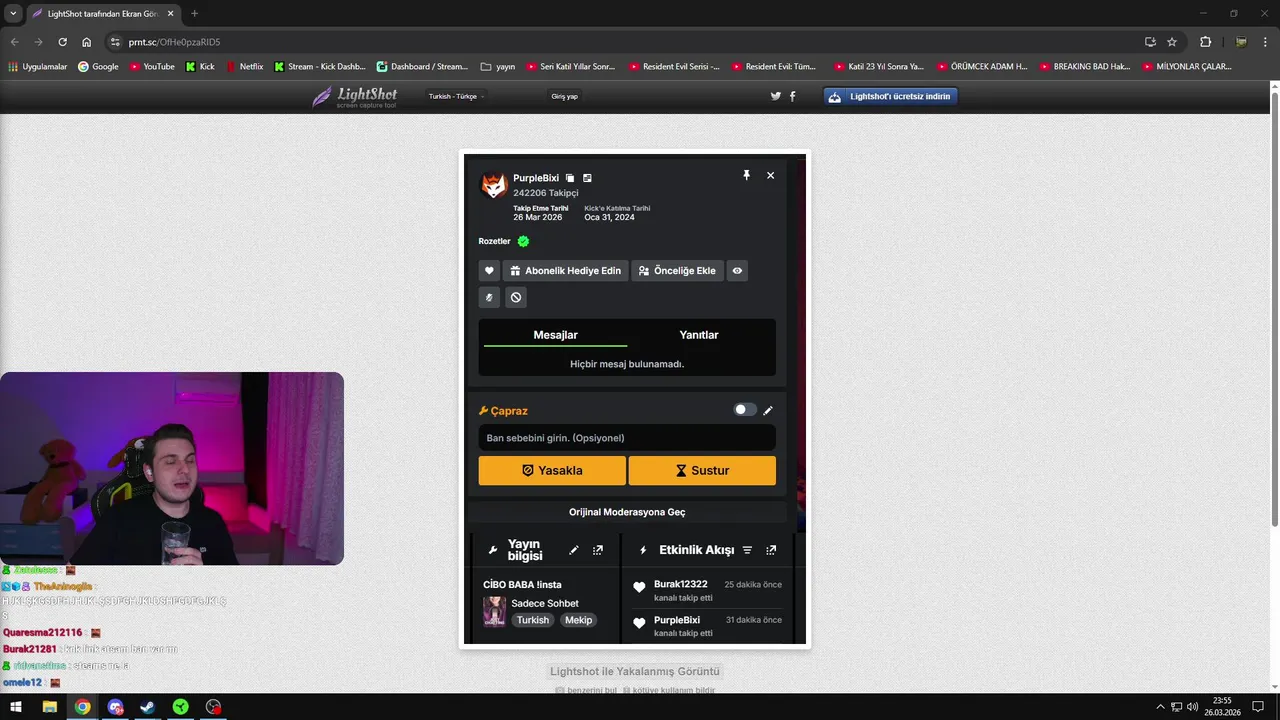The image size is (1280, 720).
Task: Click the green verified badge next to Rozetler
Action: 523,241
